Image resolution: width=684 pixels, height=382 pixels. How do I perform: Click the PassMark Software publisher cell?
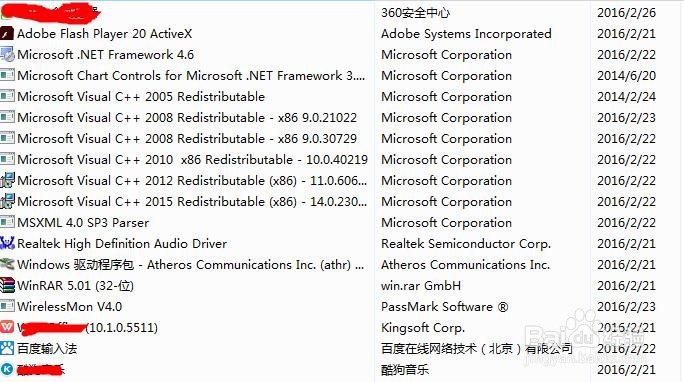[445, 307]
